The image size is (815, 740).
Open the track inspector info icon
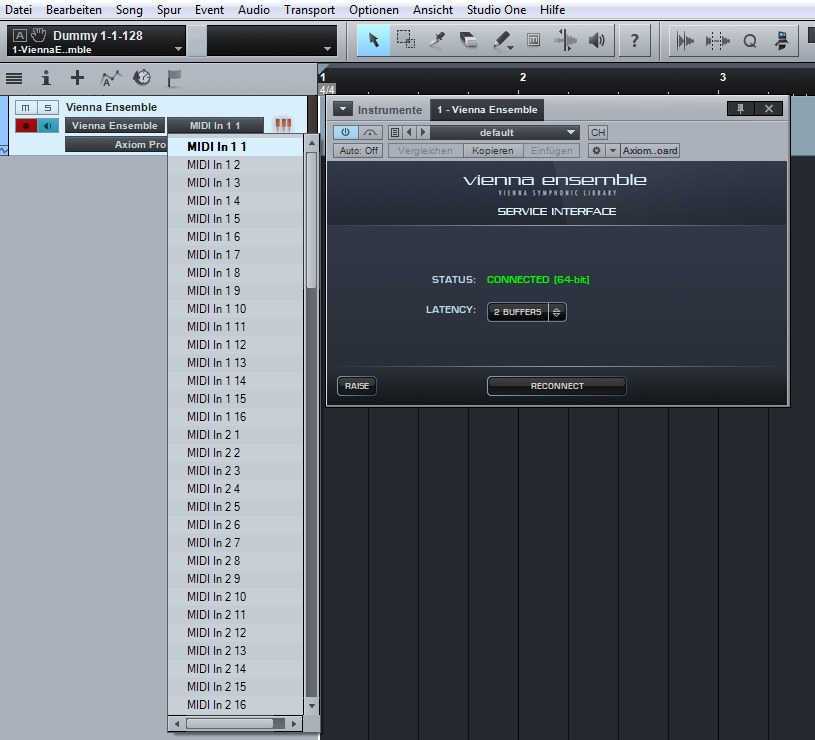[x=46, y=78]
